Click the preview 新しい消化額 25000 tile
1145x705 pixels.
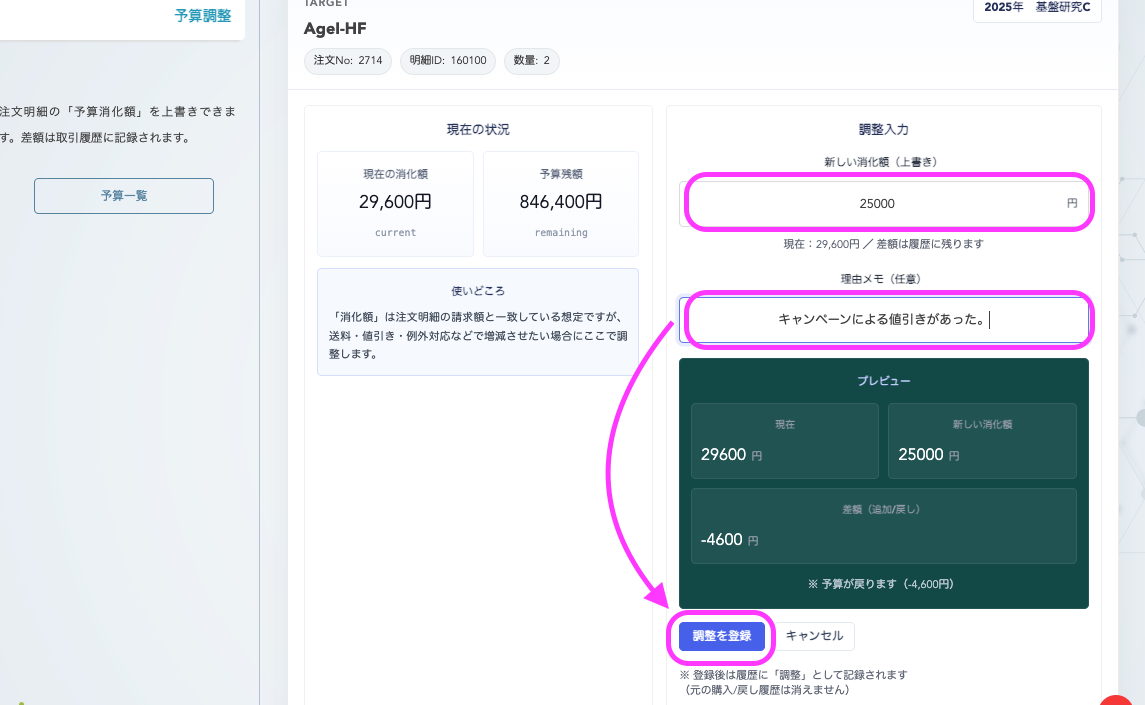point(982,441)
